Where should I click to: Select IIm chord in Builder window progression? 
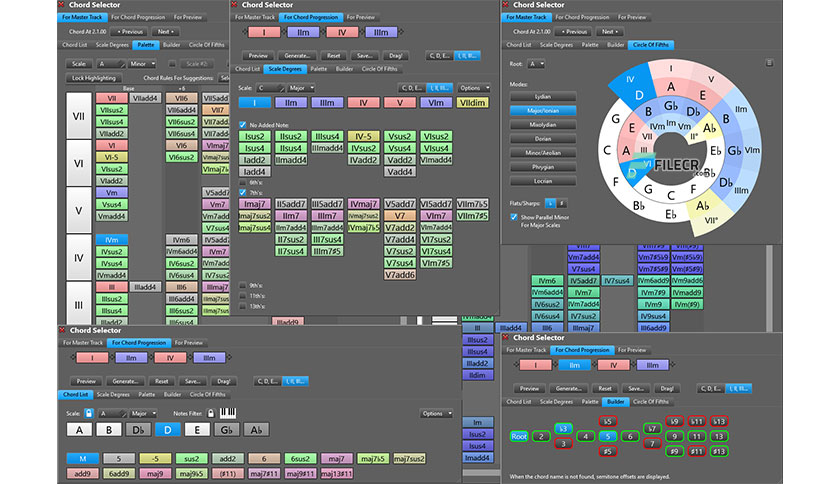[x=574, y=365]
